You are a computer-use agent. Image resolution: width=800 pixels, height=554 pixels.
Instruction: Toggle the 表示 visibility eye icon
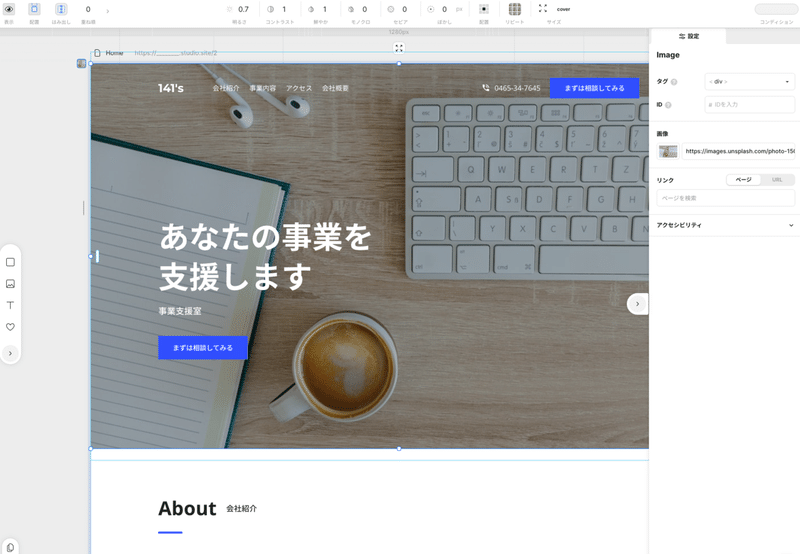(9, 9)
